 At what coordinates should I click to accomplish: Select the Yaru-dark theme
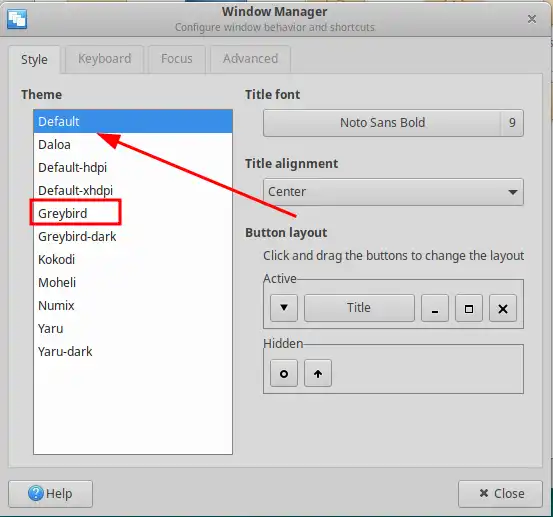133,352
